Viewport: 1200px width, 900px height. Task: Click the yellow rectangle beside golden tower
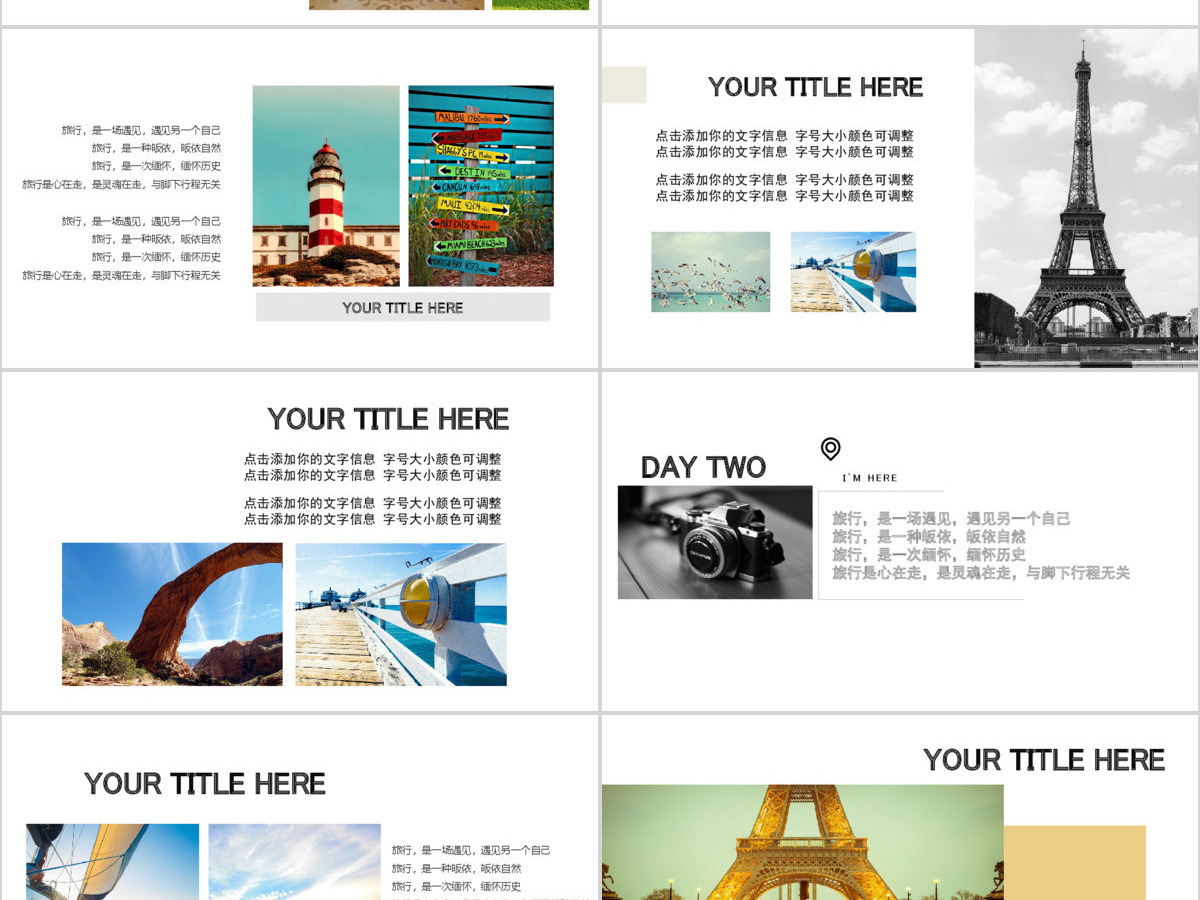pos(1075,863)
